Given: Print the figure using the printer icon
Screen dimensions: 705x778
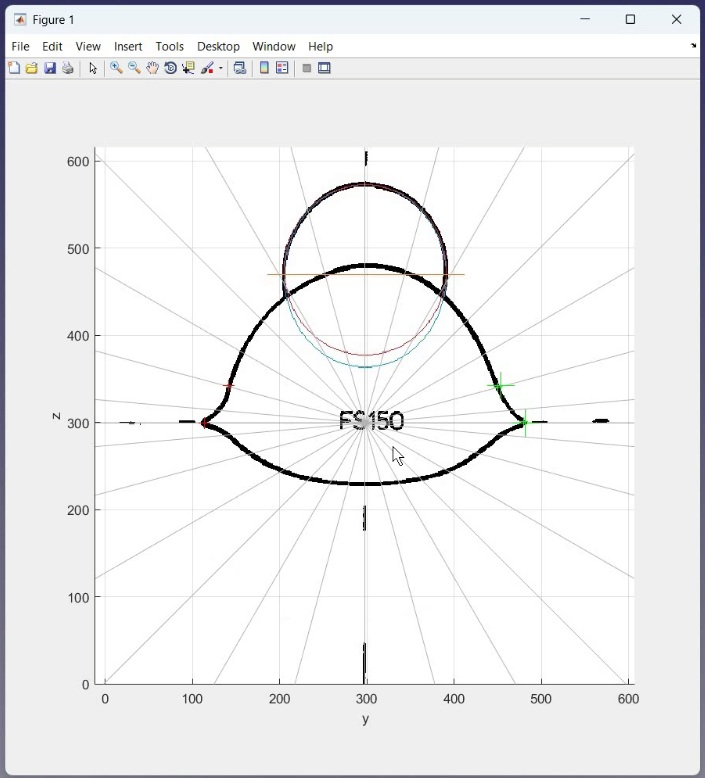Looking at the screenshot, I should pyautogui.click(x=67, y=68).
